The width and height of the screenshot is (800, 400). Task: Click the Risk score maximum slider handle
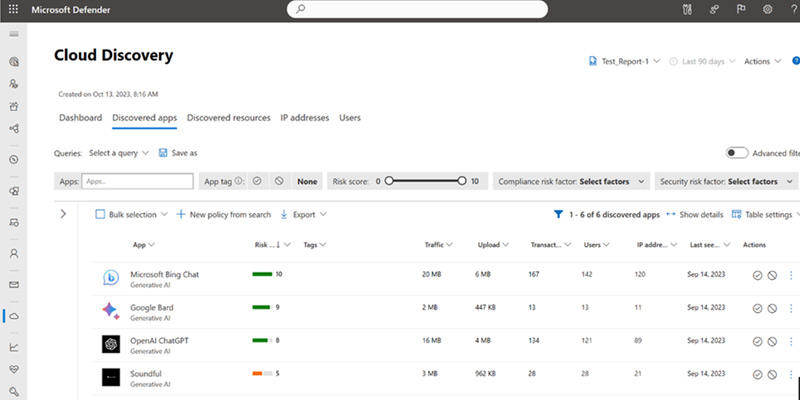[462, 181]
